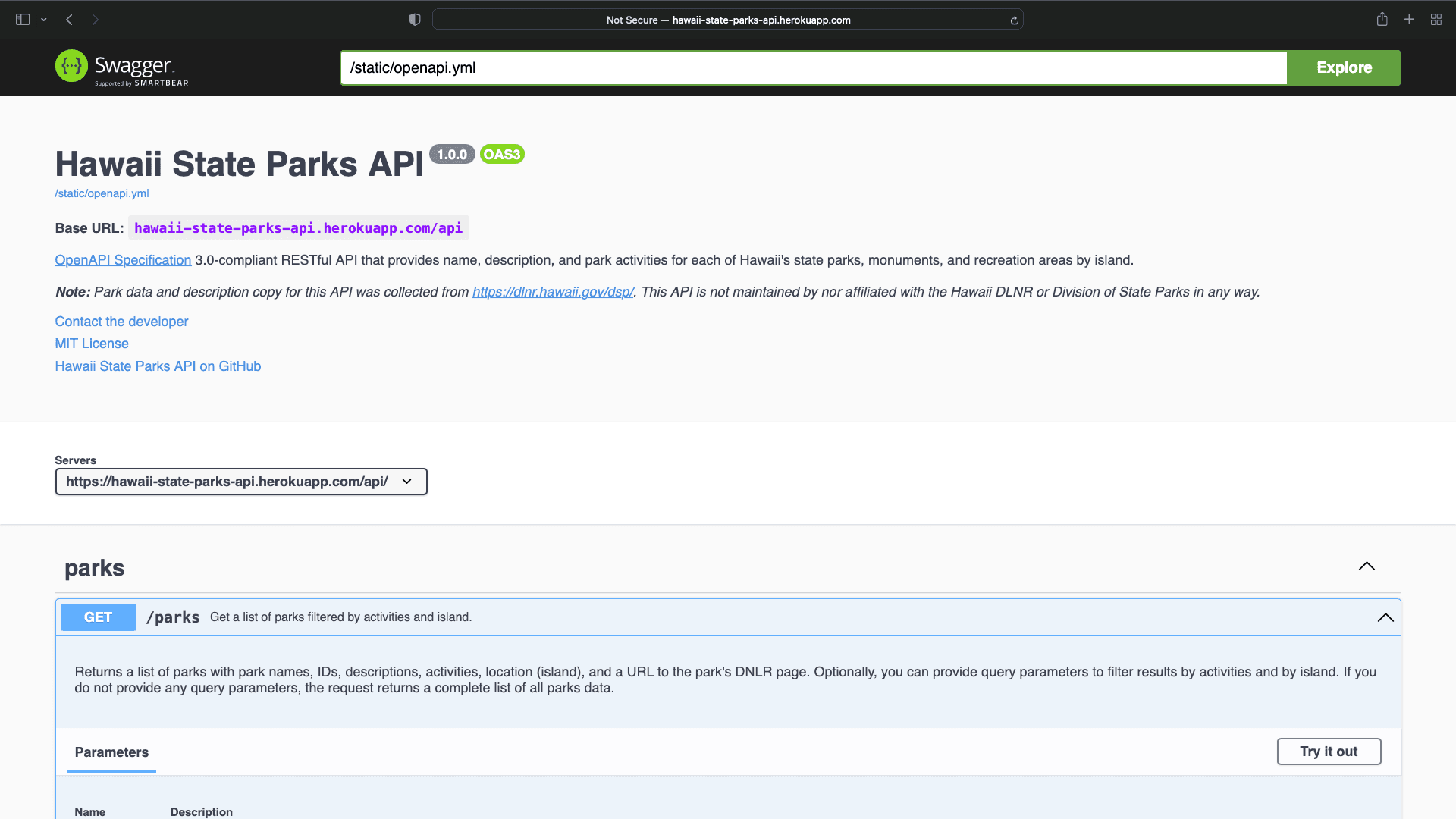Open the Share menu icon

click(x=1382, y=19)
